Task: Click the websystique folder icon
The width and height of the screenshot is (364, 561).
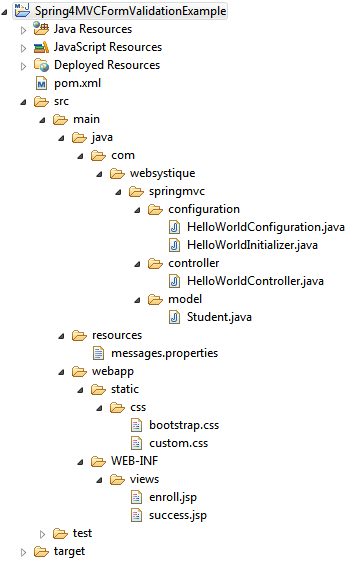Action: click(117, 174)
